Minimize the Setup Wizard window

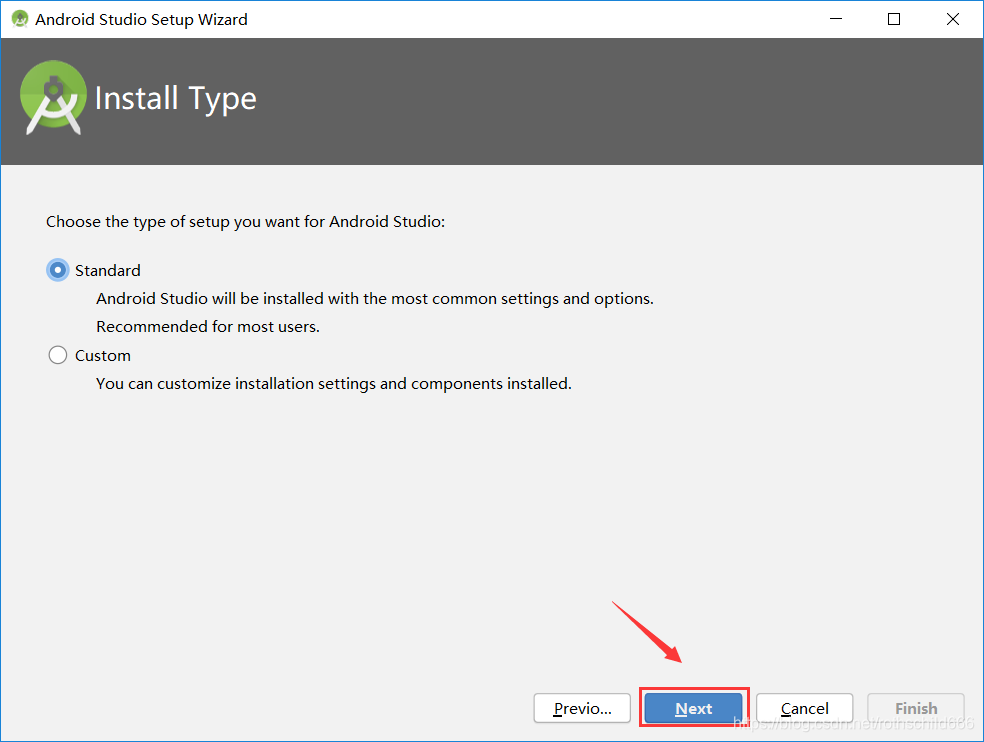coord(836,19)
